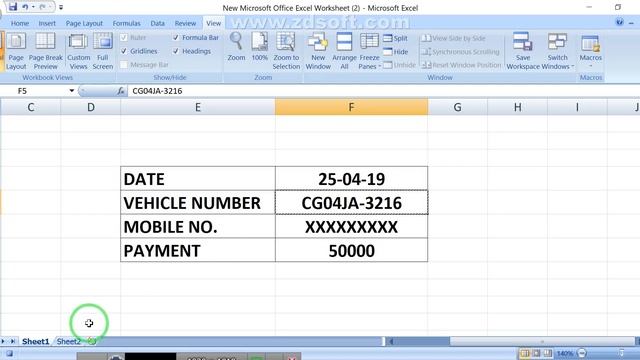Insert a new worksheet tab

click(x=92, y=341)
